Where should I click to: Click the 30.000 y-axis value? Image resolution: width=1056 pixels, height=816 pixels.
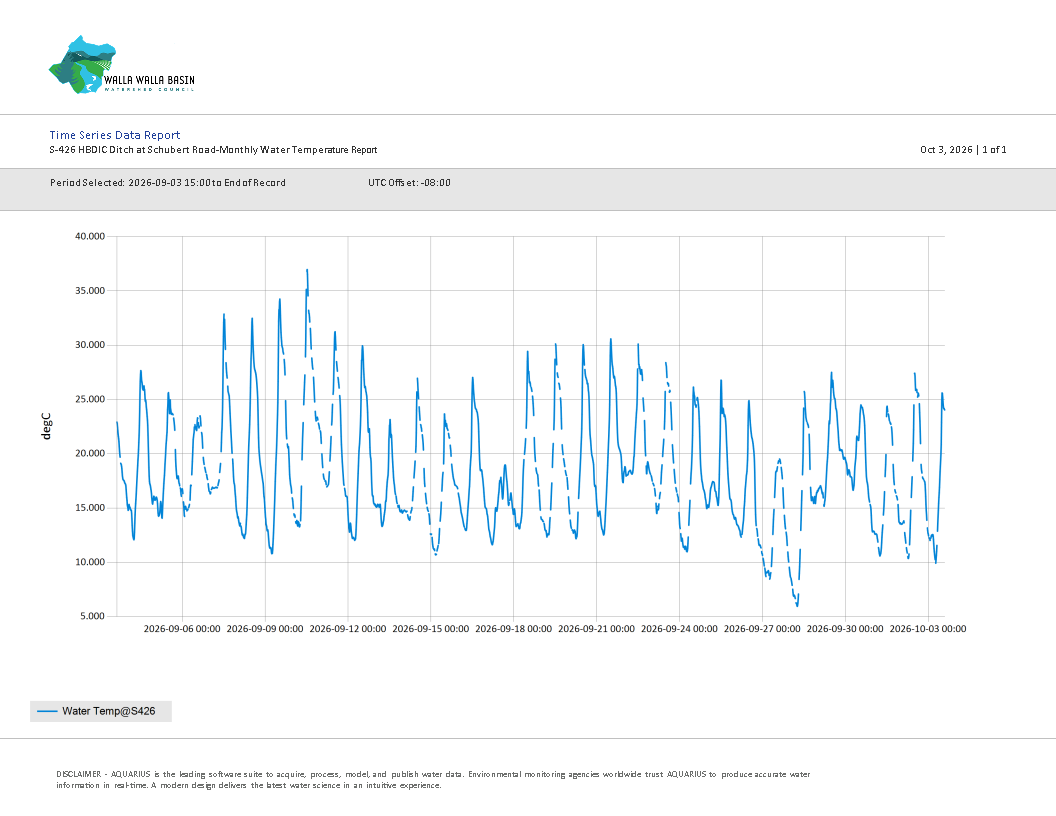[x=90, y=345]
